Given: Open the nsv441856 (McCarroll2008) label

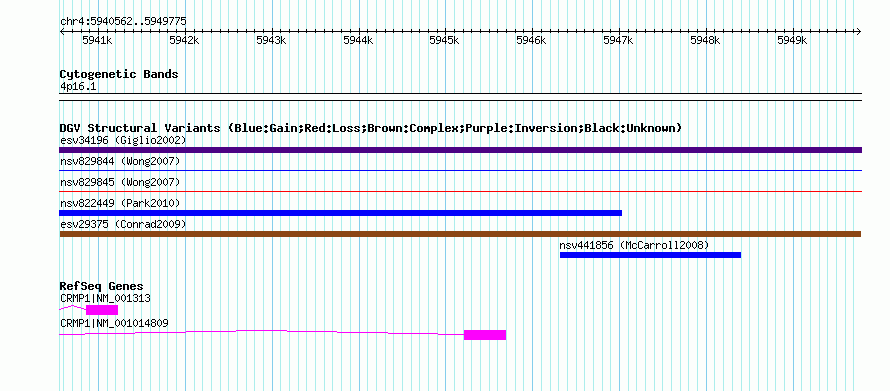Looking at the screenshot, I should 635,246.
